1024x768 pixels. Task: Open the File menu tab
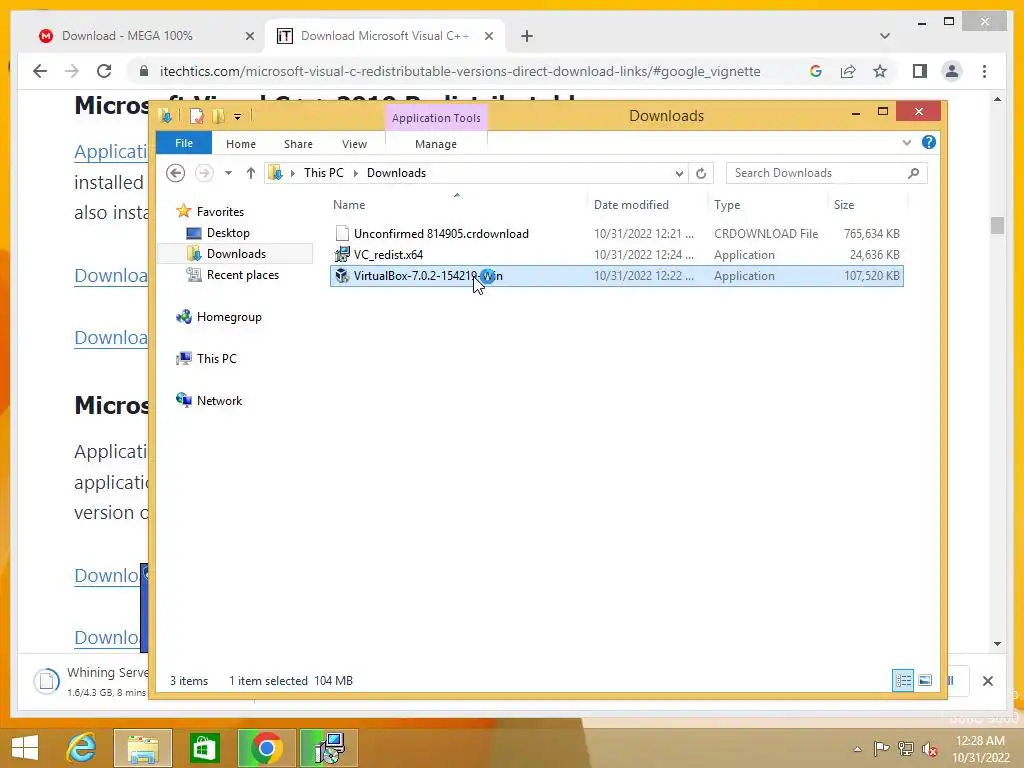[x=184, y=143]
